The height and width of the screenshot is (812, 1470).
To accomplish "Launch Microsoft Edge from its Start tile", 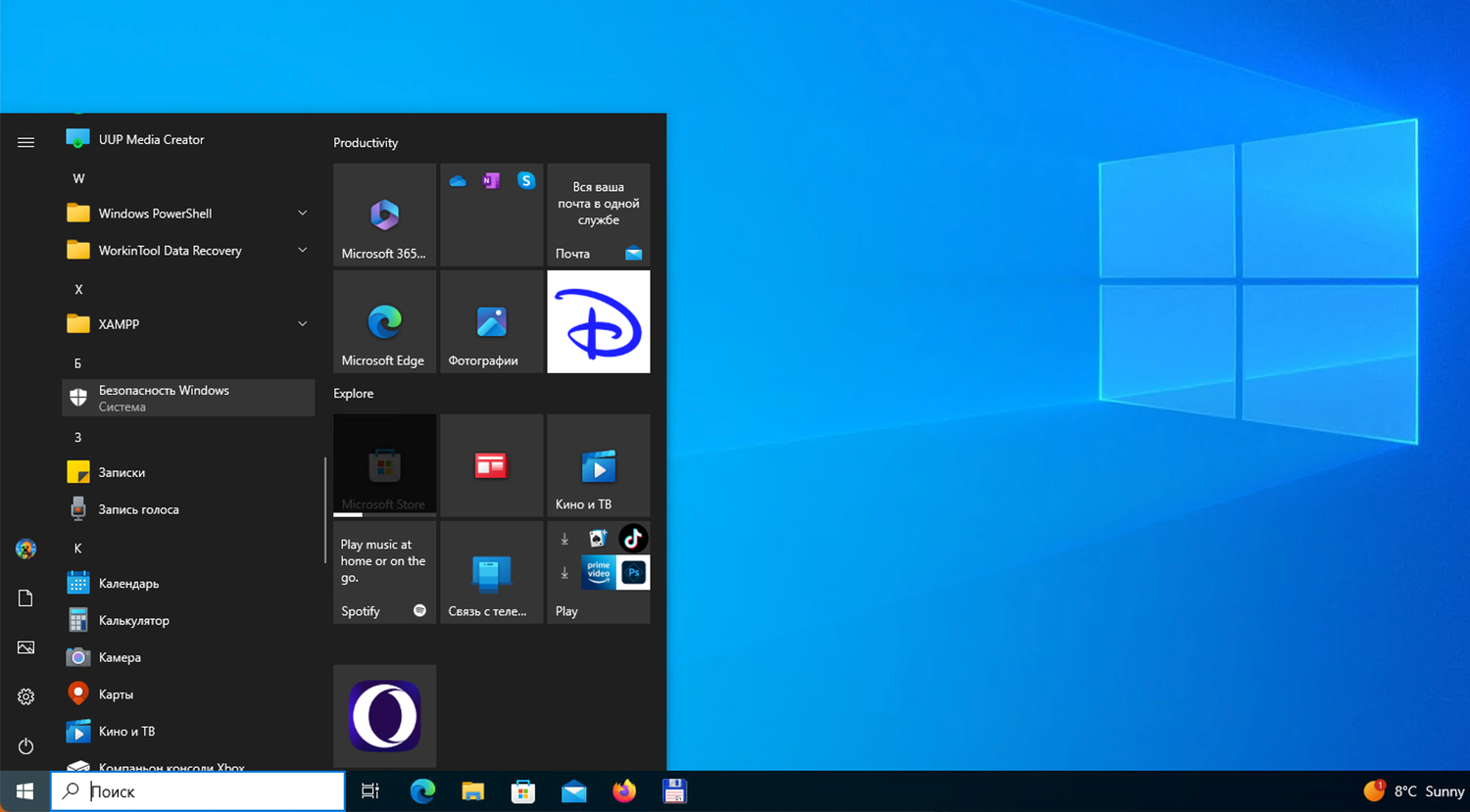I will [384, 322].
